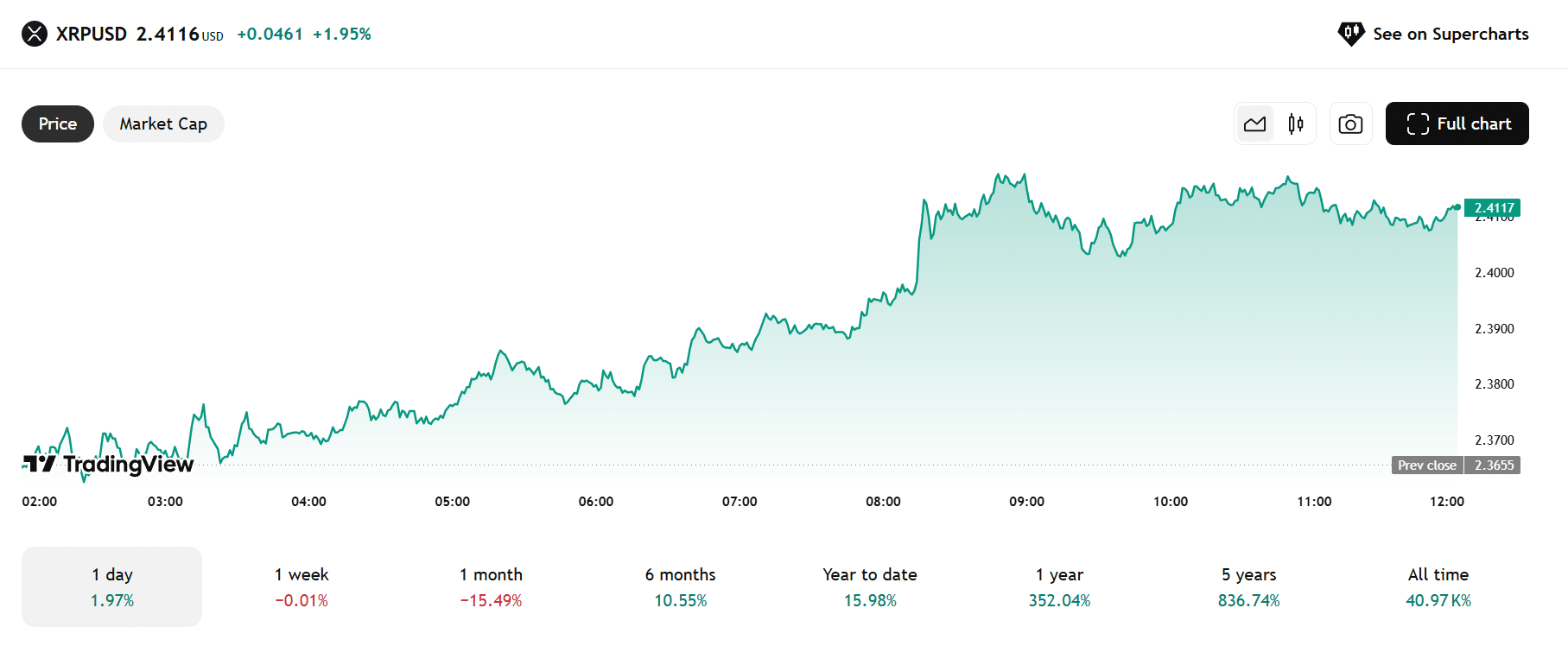This screenshot has width=1568, height=665.
Task: Toggle to Market Cap view
Action: tap(163, 123)
